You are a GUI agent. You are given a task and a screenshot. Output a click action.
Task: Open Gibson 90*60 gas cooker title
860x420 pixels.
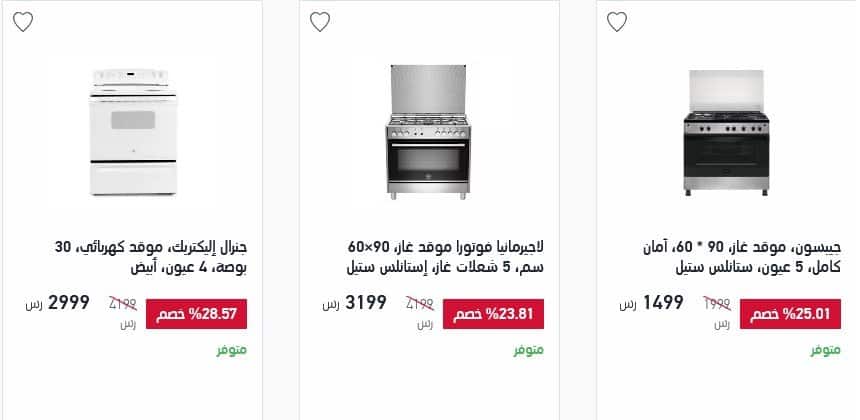tap(742, 258)
